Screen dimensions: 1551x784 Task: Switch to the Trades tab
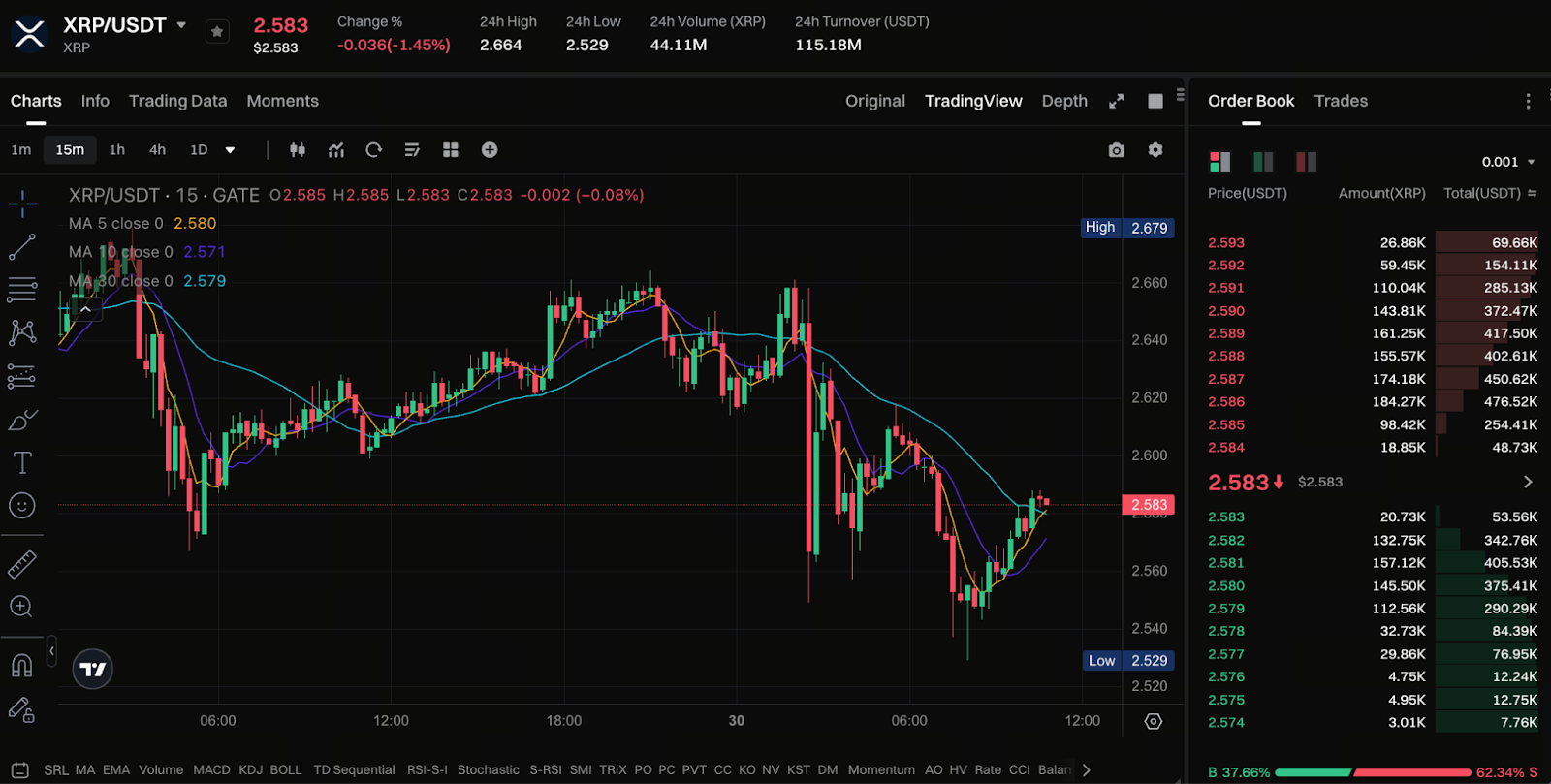[1341, 101]
